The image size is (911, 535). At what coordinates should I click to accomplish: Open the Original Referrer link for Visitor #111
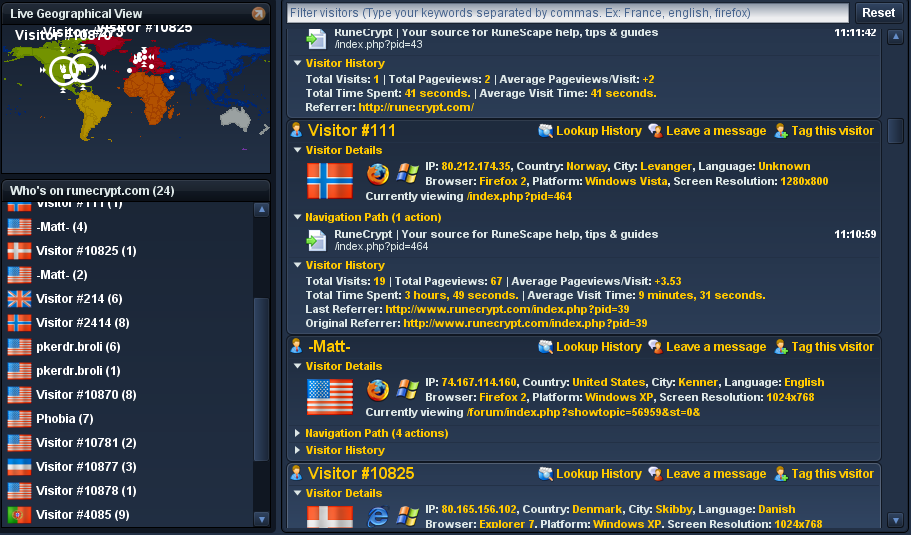[525, 323]
